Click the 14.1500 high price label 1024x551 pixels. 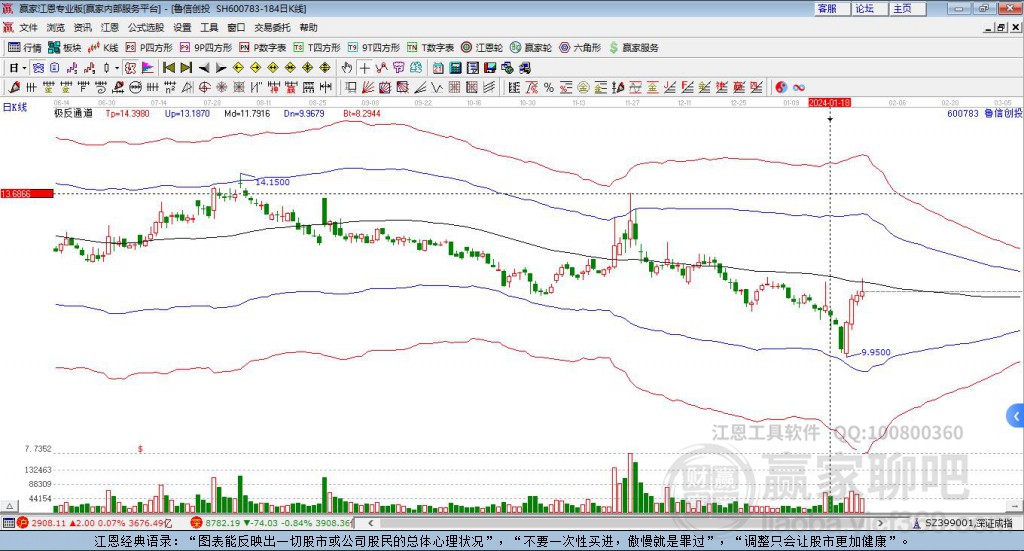click(x=272, y=182)
